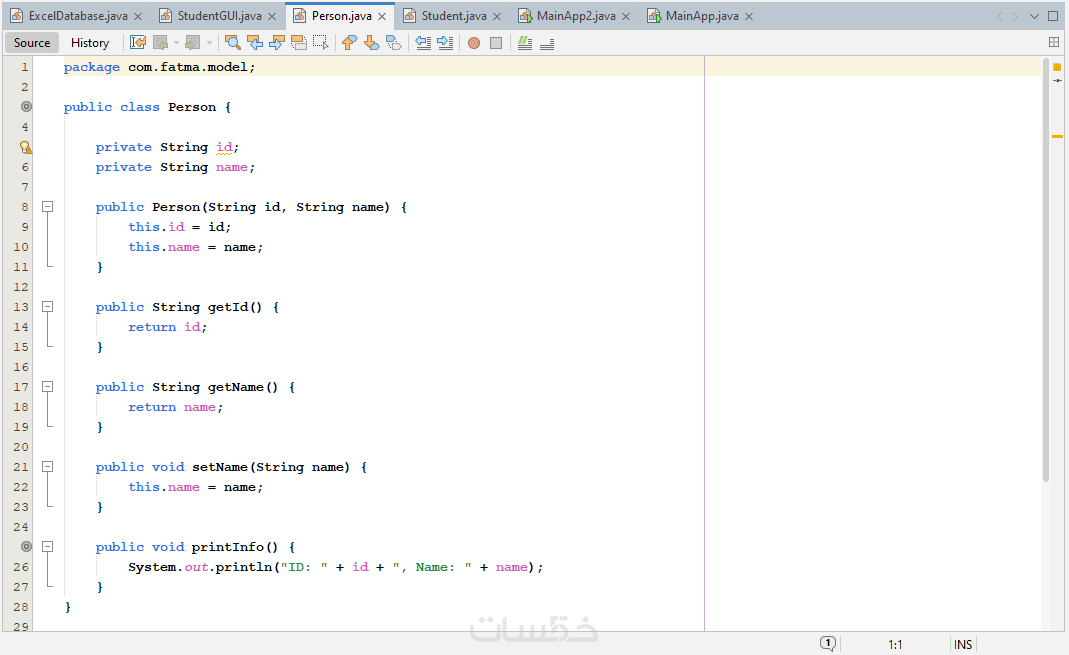Click the lightbulb hint icon at line 5
The height and width of the screenshot is (655, 1069).
pyautogui.click(x=25, y=147)
